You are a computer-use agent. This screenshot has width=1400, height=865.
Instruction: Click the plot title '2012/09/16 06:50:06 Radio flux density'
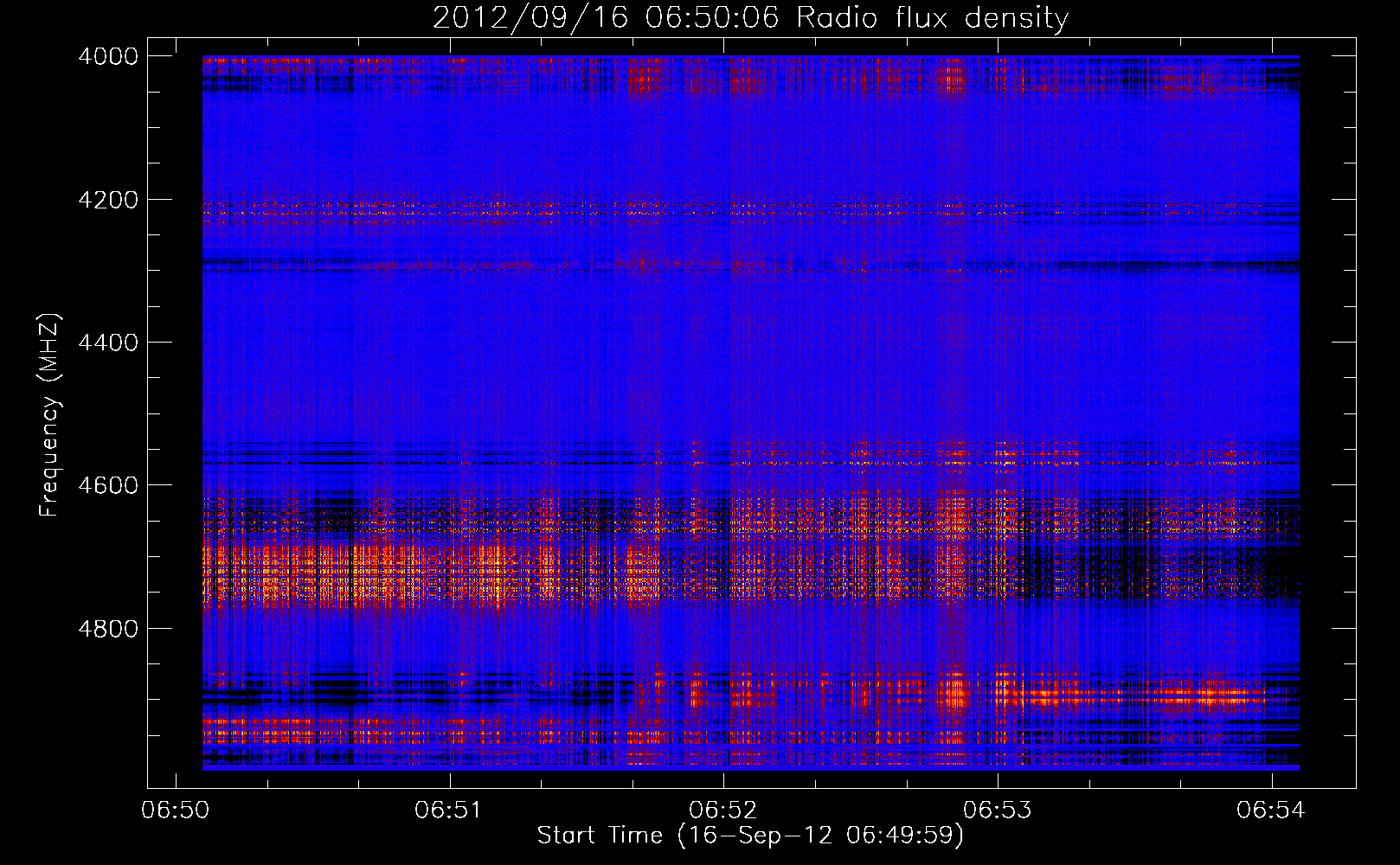pyautogui.click(x=750, y=17)
